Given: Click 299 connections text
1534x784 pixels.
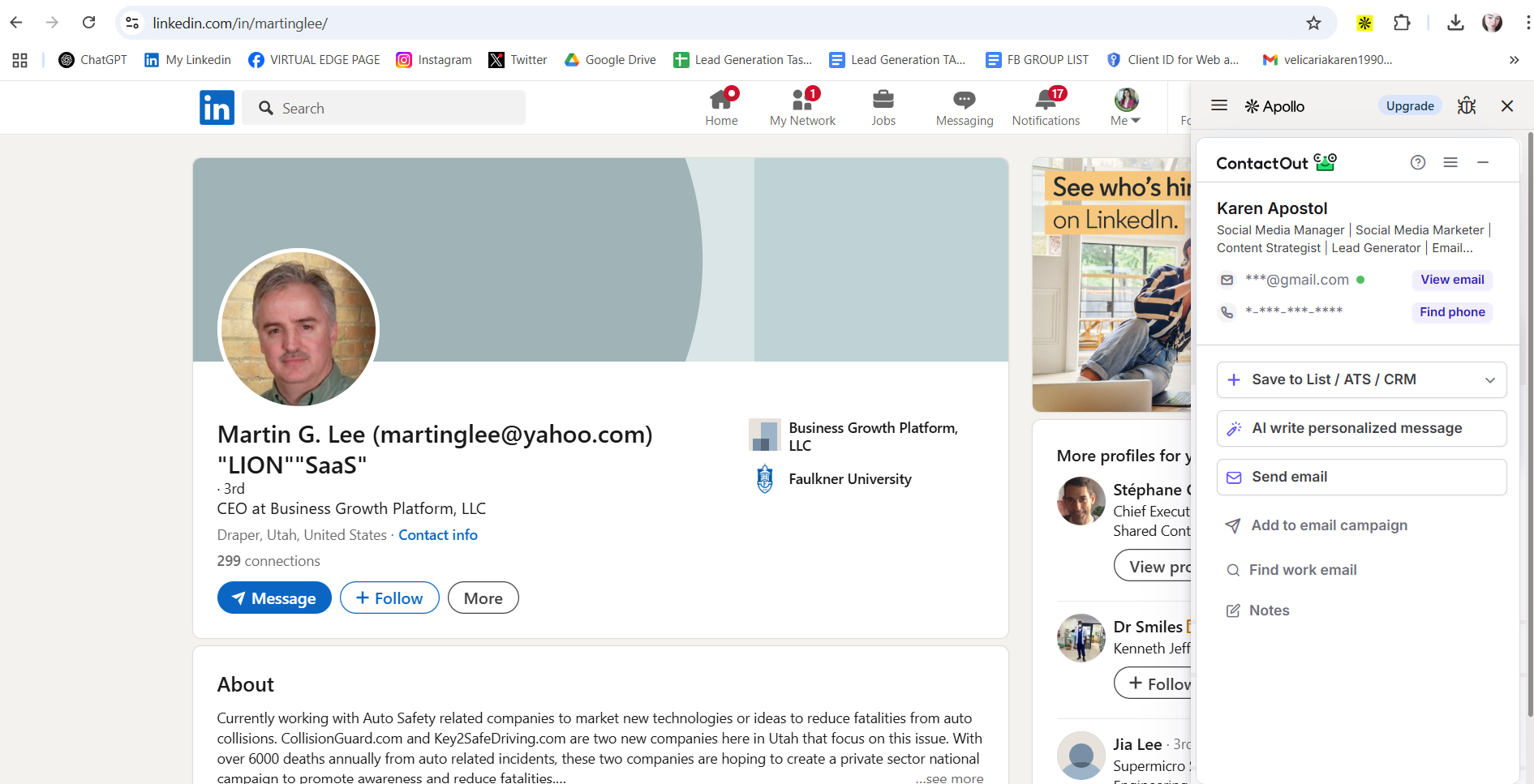Looking at the screenshot, I should (269, 561).
